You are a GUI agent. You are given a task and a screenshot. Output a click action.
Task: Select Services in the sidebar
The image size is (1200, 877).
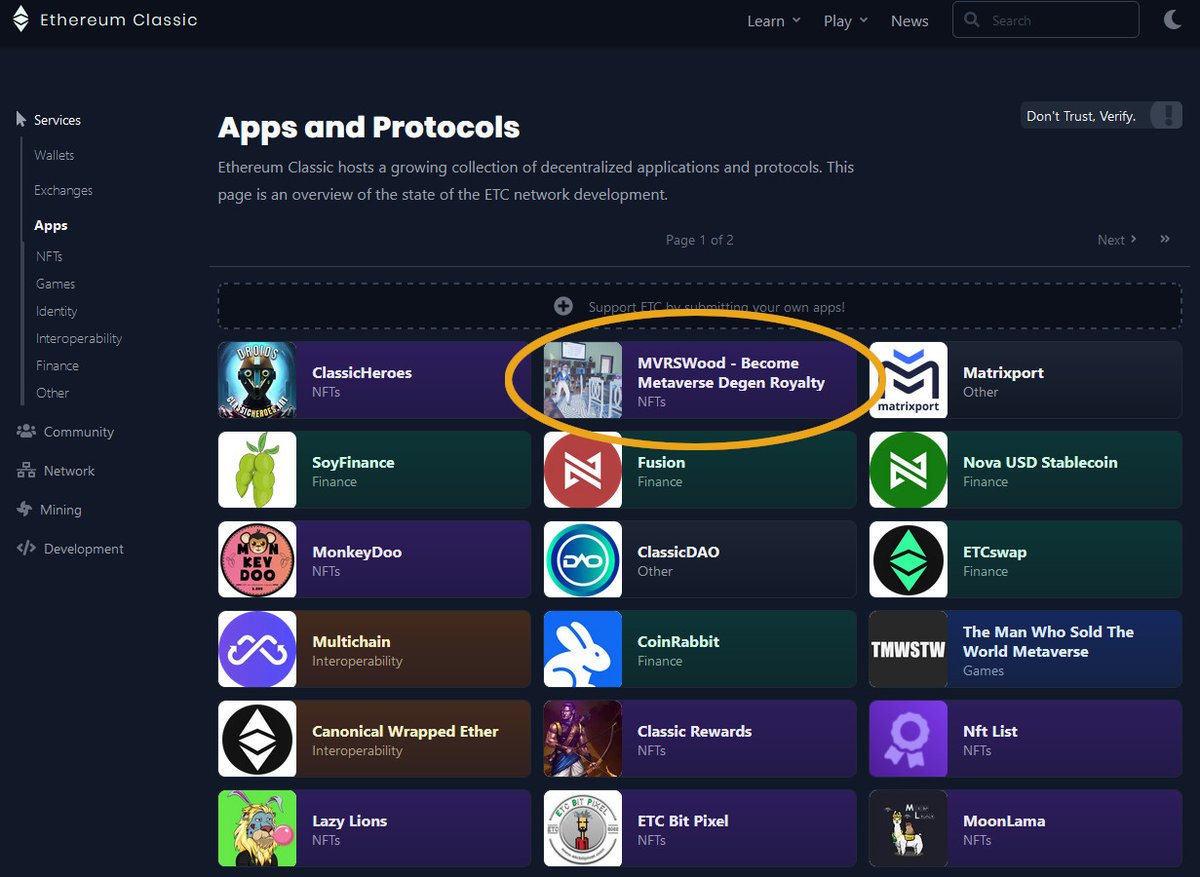(57, 120)
